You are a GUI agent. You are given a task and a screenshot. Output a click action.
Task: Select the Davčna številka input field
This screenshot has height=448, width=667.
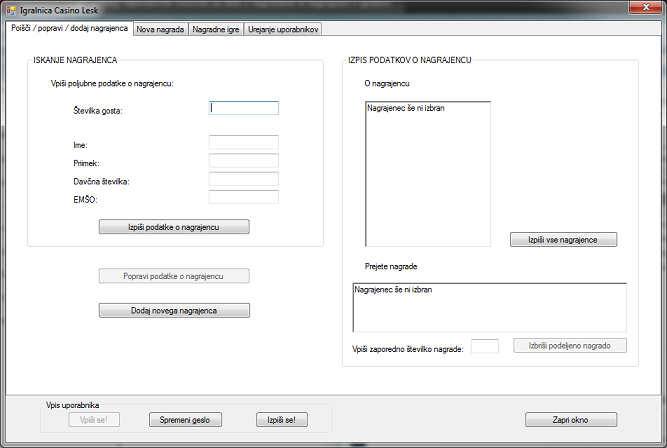(x=243, y=179)
